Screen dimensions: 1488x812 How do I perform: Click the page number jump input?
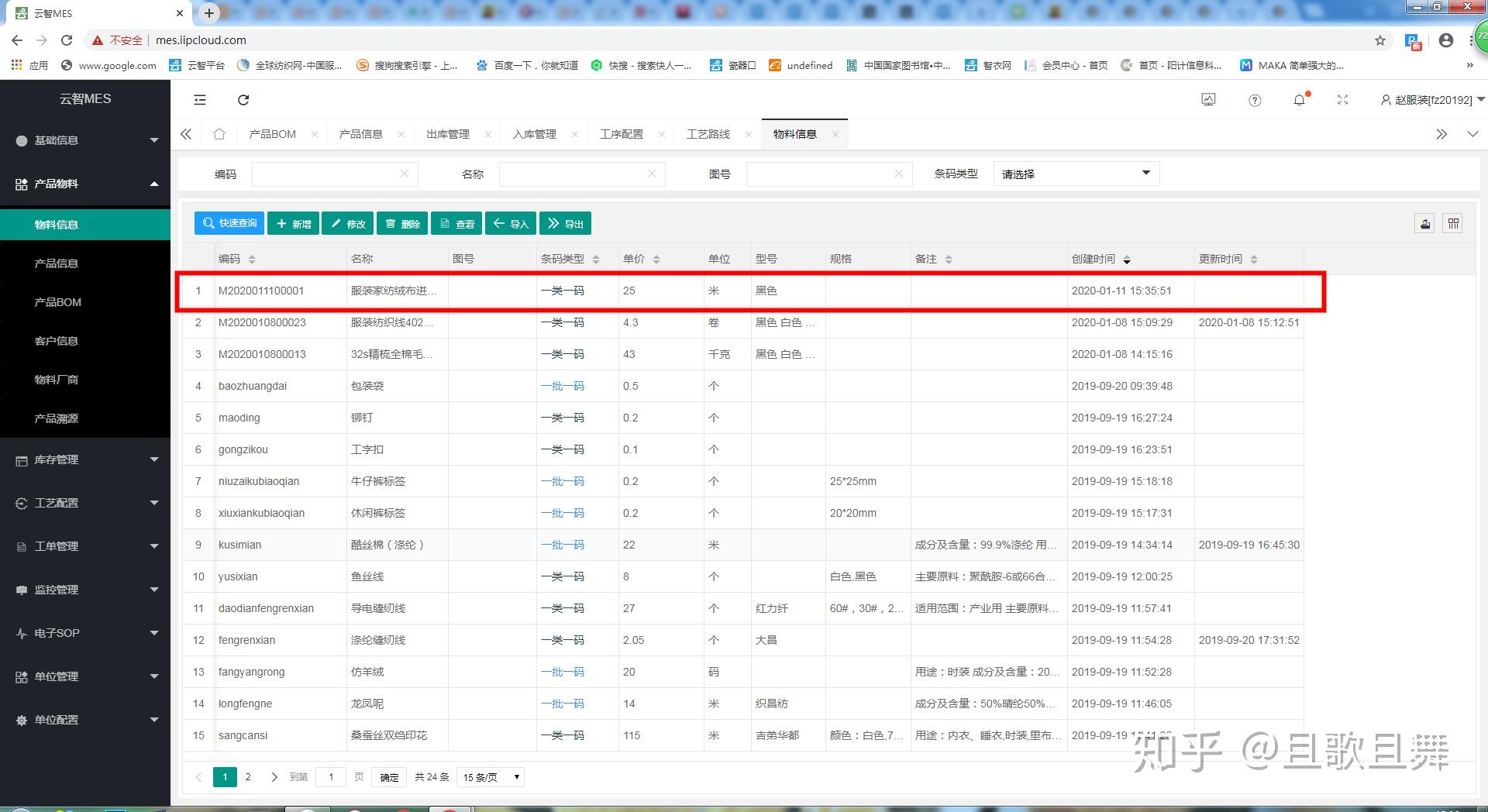pyautogui.click(x=331, y=777)
